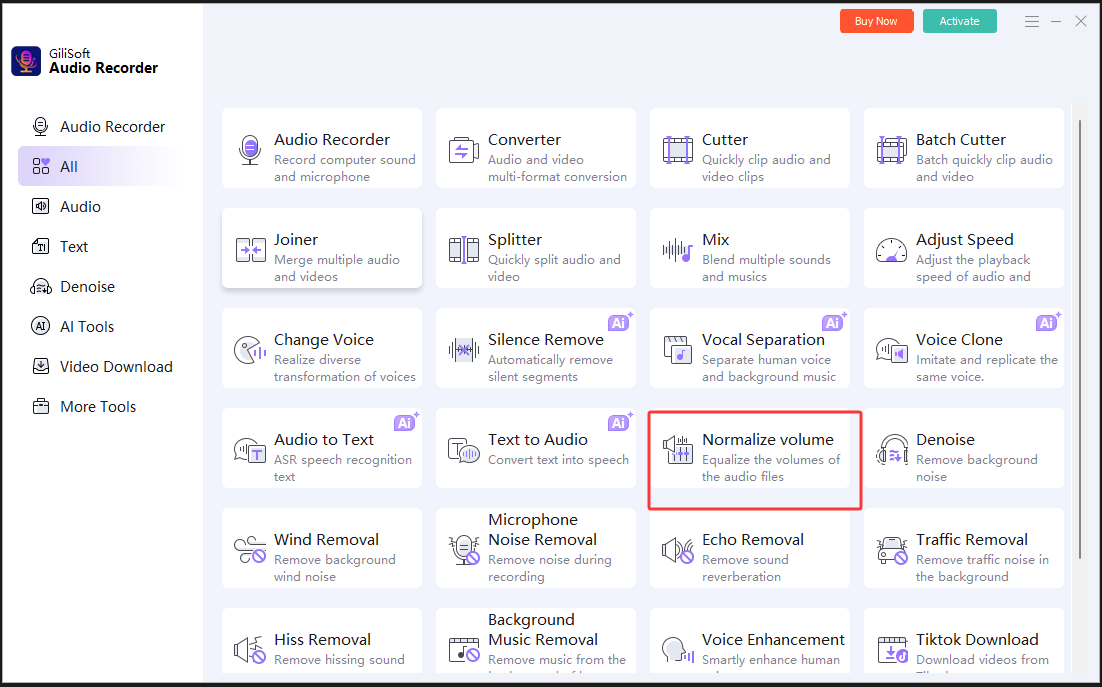Click the Batch Cutter icon
1102x687 pixels.
(891, 150)
